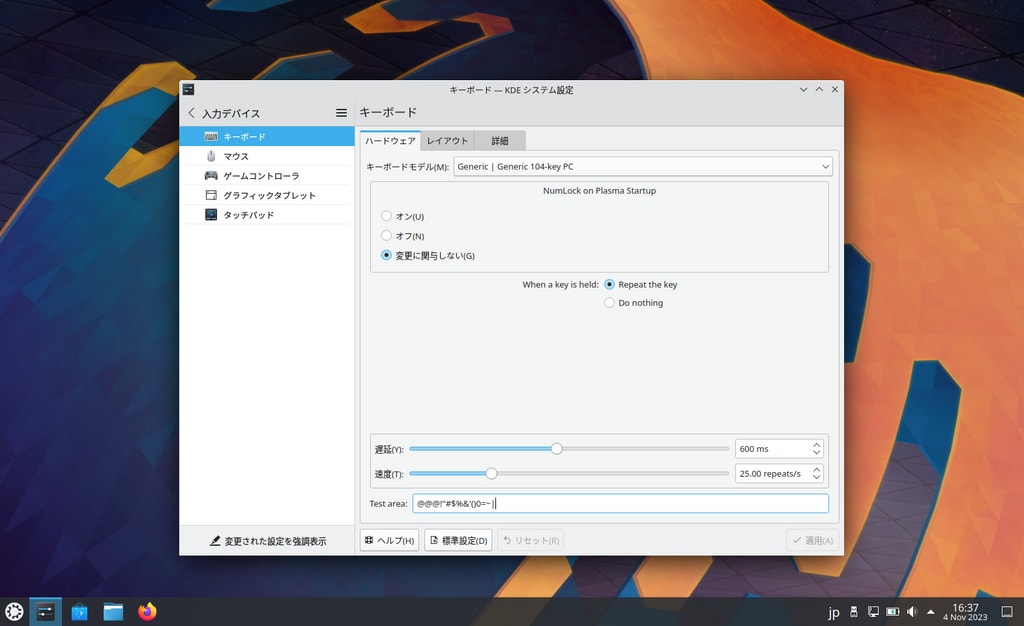Open the battery status tray icon

coord(893,612)
